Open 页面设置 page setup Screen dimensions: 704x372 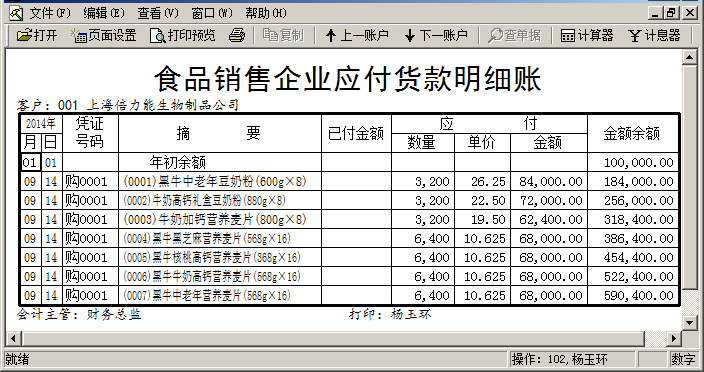(x=103, y=35)
